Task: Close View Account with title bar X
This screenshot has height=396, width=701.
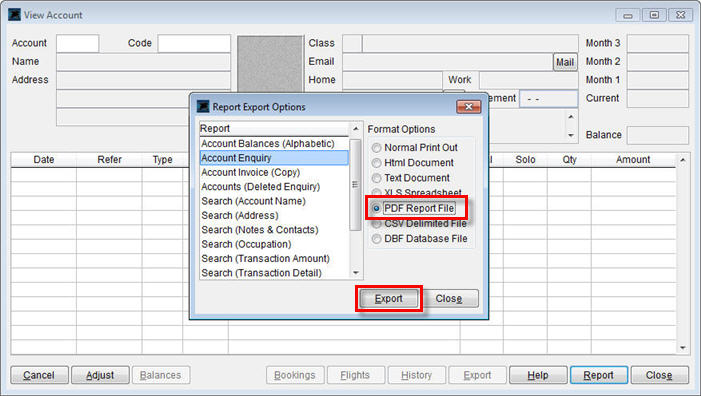Action: (680, 15)
